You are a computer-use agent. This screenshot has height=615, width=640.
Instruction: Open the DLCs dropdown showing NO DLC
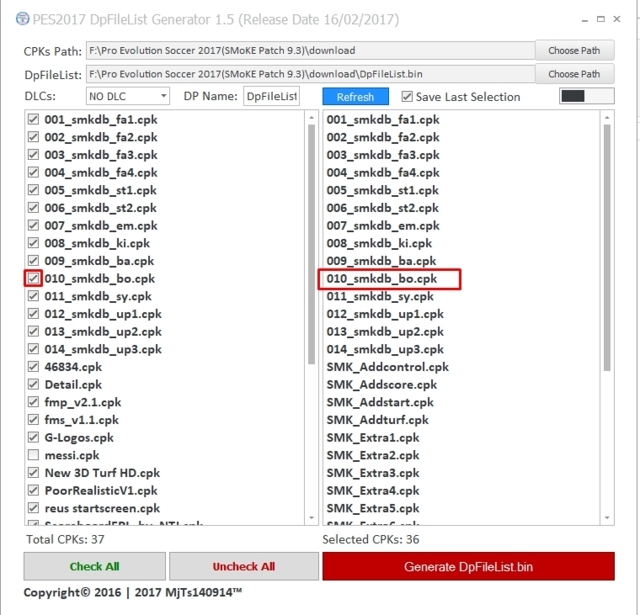coord(128,96)
